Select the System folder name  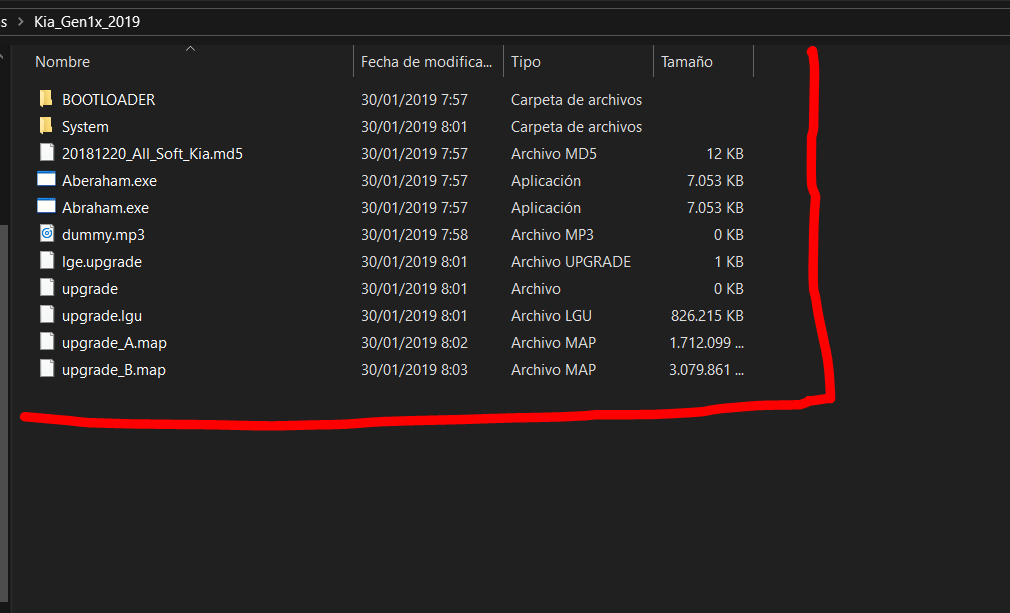[85, 127]
